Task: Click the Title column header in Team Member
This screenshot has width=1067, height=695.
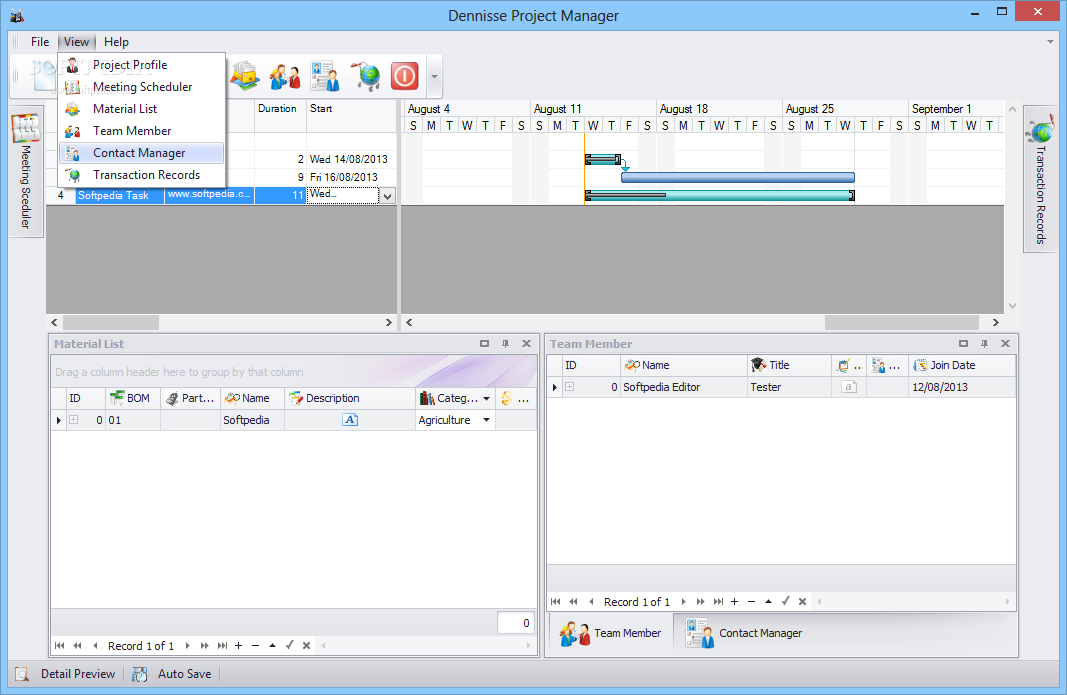Action: 789,366
